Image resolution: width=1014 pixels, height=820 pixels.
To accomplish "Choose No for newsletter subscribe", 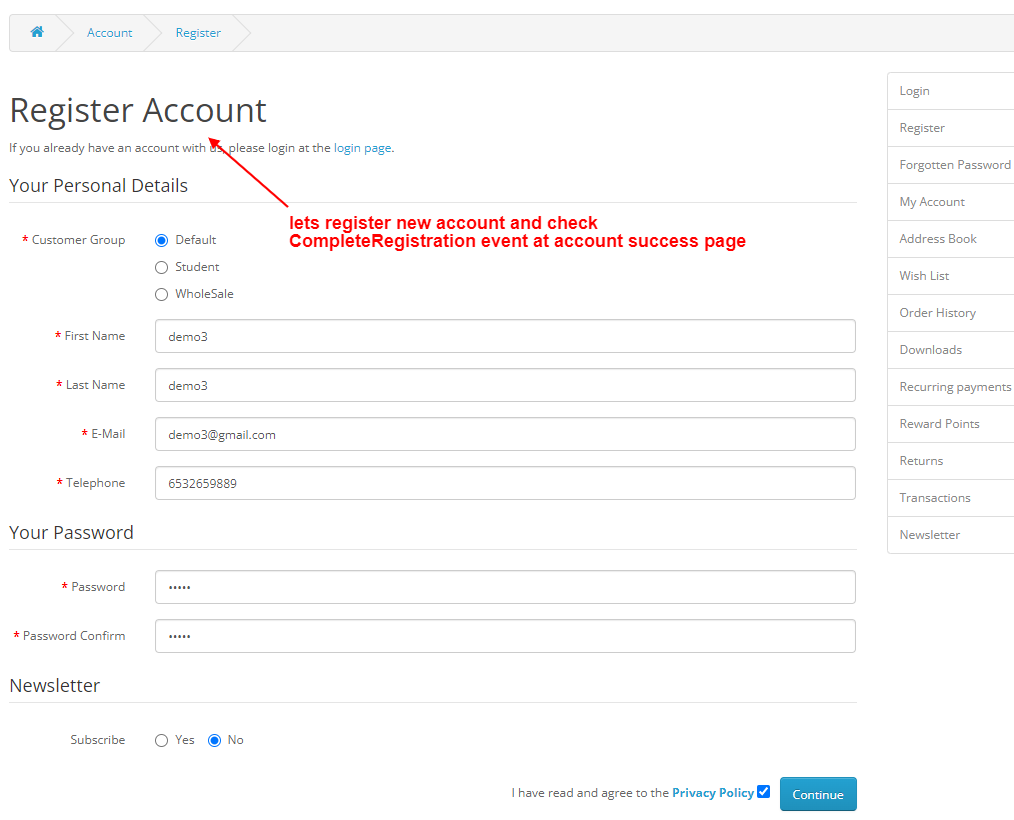I will [x=214, y=740].
